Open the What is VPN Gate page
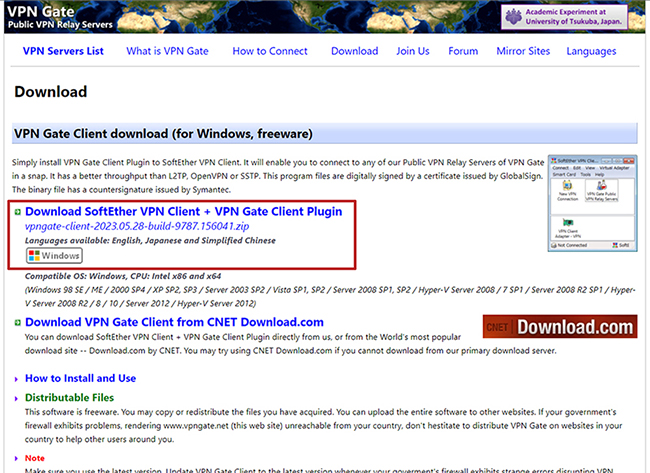This screenshot has width=650, height=473. pos(167,51)
